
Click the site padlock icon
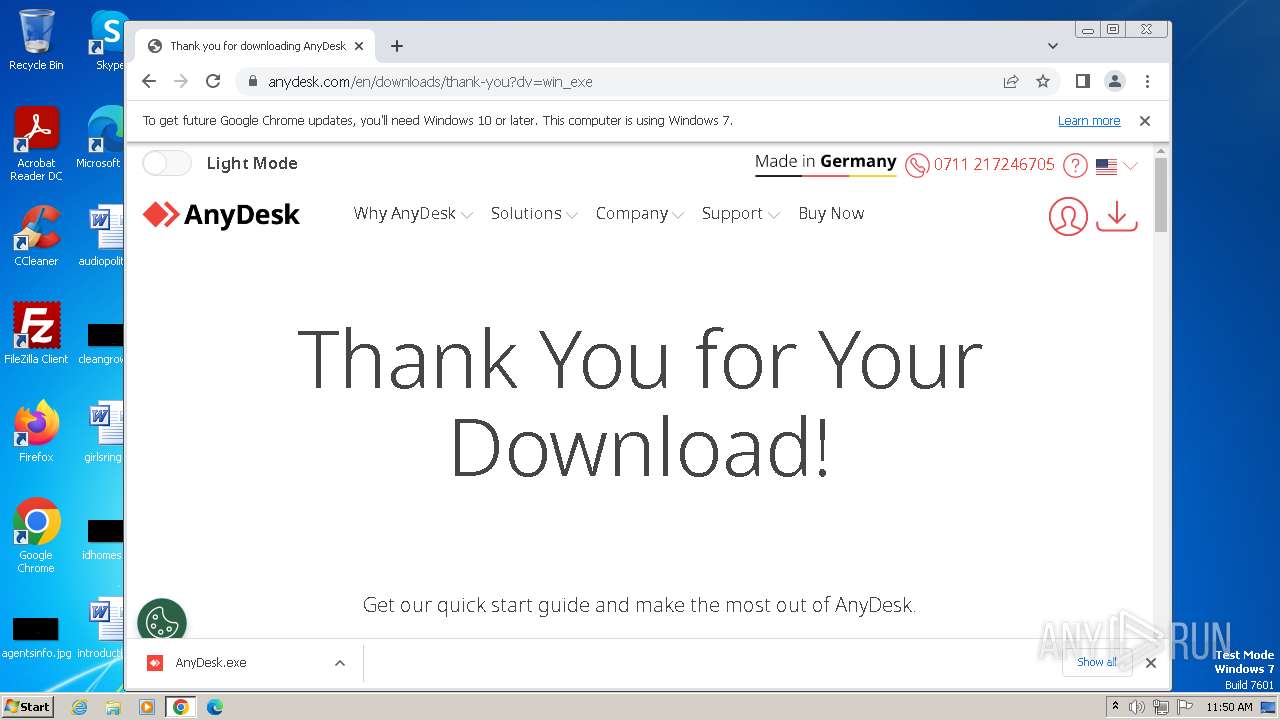pos(253,82)
